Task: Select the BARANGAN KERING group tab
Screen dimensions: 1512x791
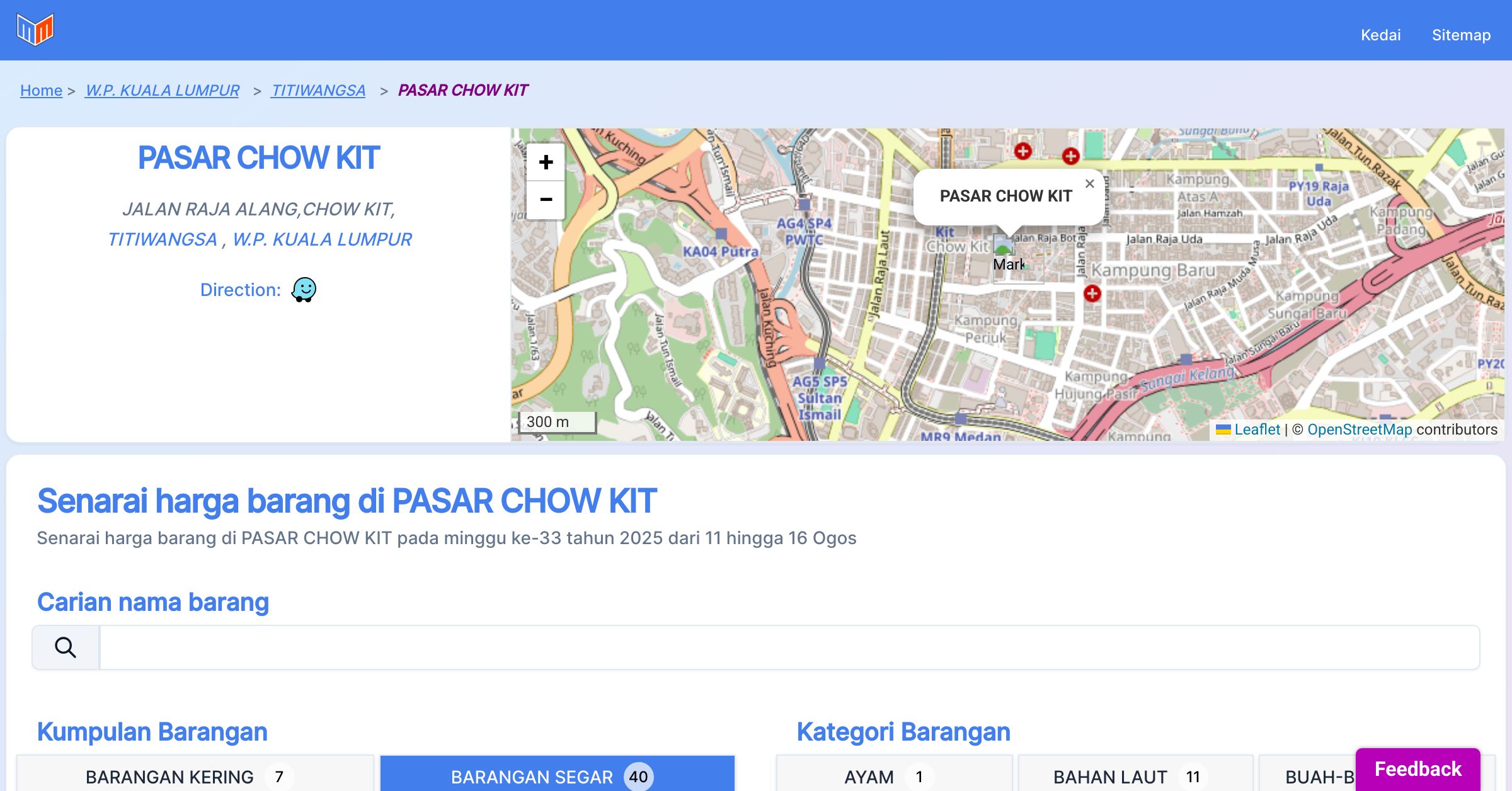Action: click(x=195, y=776)
